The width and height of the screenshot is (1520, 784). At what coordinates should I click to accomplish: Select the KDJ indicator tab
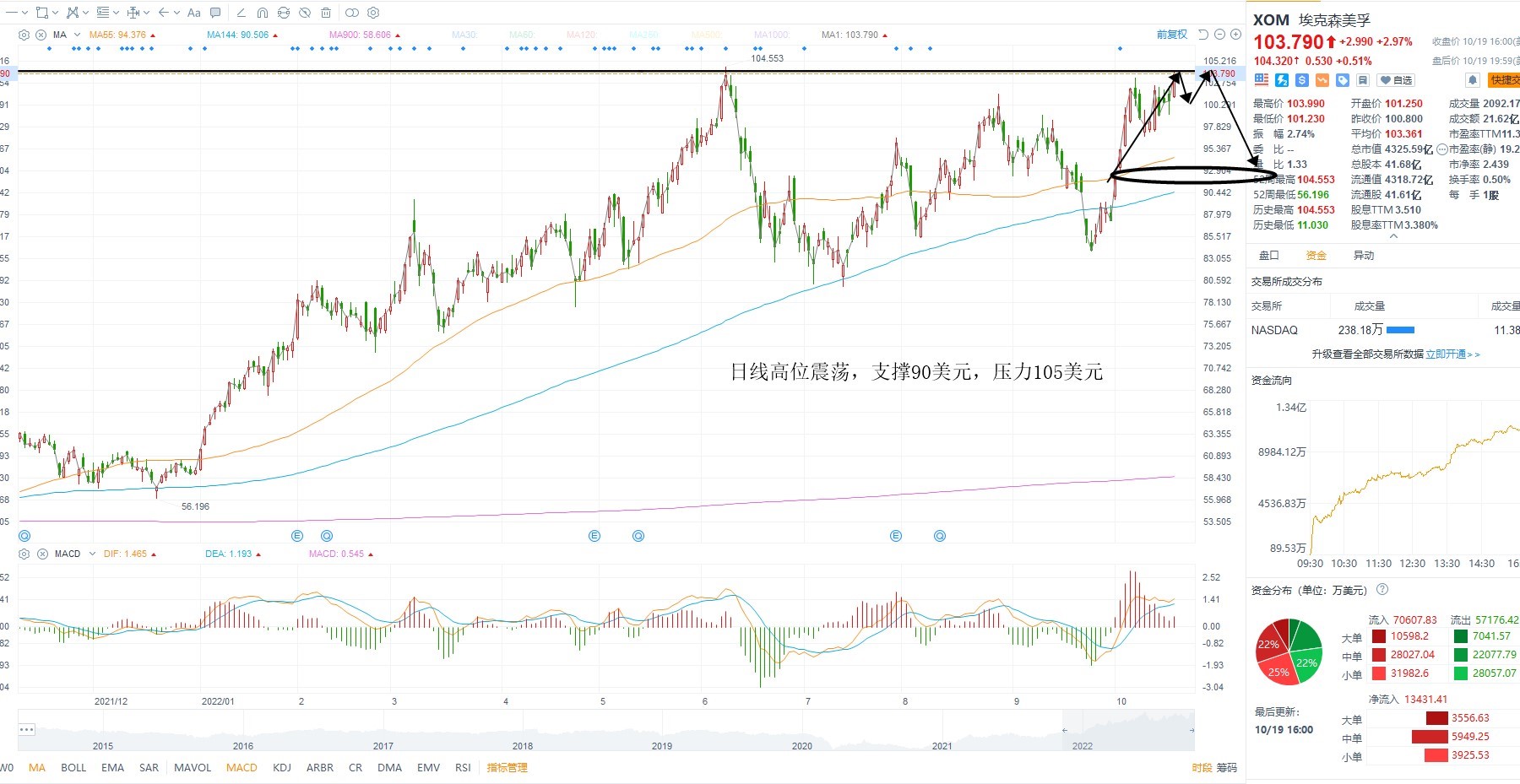click(282, 767)
